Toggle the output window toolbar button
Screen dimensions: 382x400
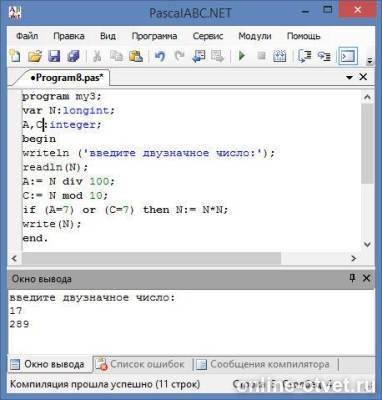point(348,56)
